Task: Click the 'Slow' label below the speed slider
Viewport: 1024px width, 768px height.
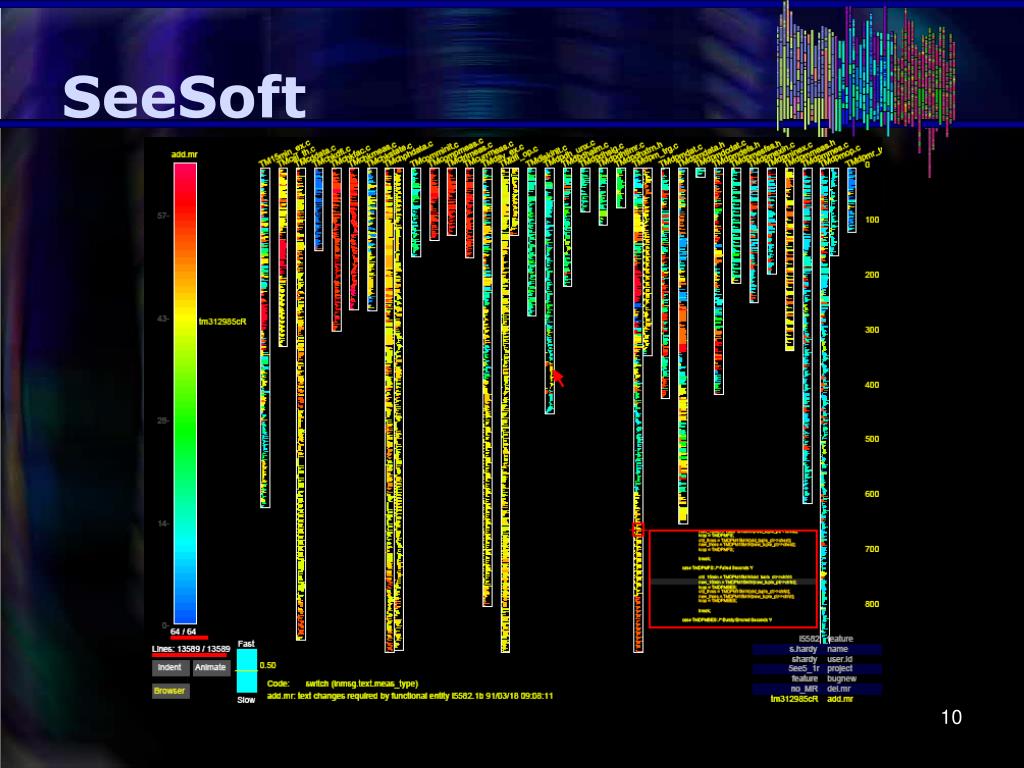Action: pos(246,700)
